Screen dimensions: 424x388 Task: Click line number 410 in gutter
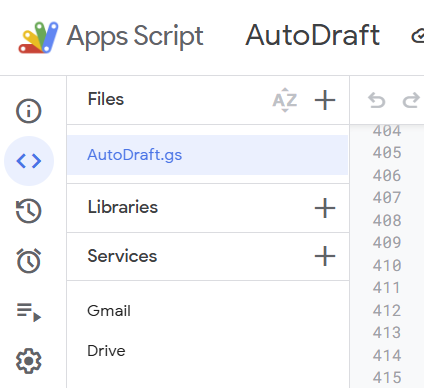pos(387,266)
